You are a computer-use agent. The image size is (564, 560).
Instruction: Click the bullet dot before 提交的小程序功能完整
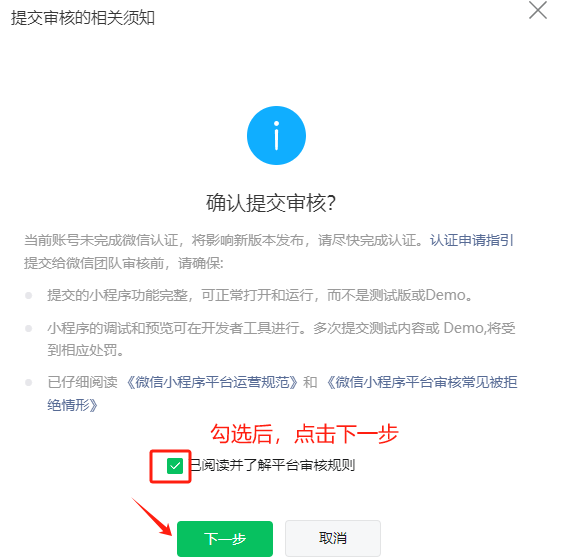click(x=28, y=295)
